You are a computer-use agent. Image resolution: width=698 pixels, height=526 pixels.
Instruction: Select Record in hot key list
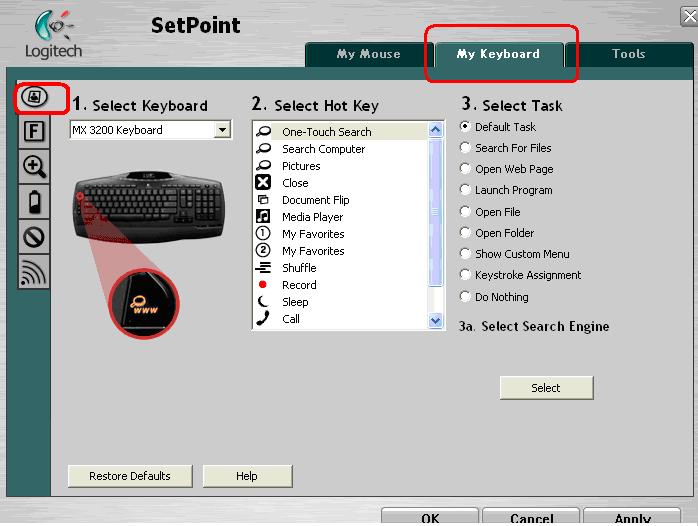pos(341,284)
